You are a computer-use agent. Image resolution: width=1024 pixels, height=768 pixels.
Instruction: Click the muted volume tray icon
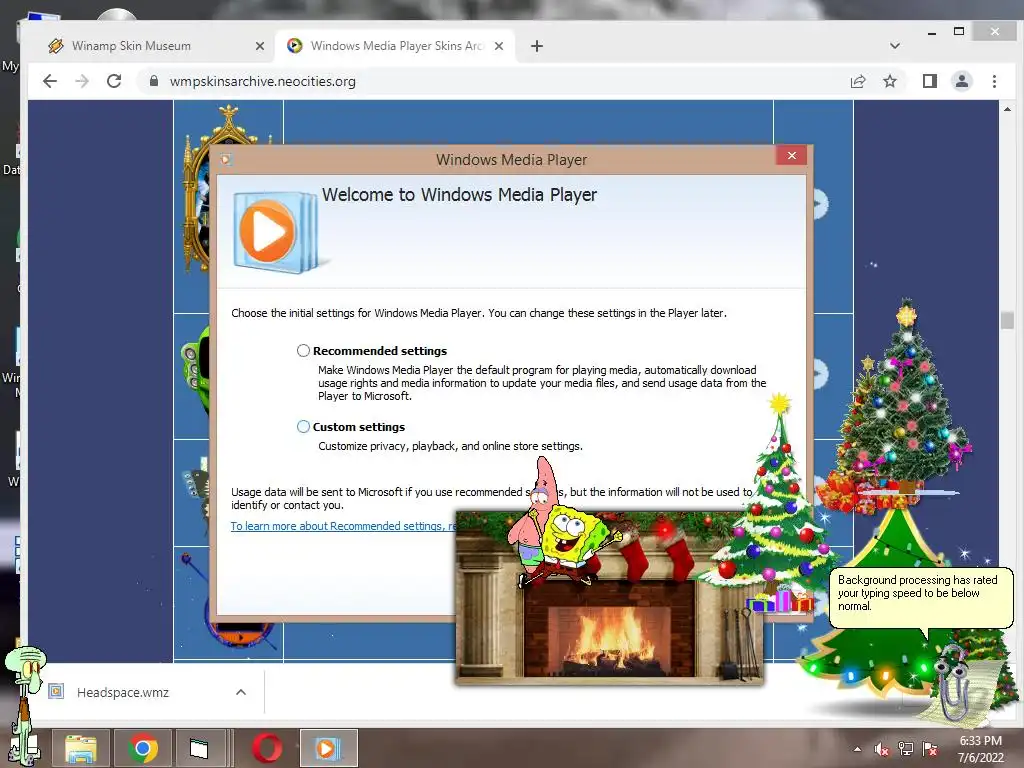tap(881, 749)
